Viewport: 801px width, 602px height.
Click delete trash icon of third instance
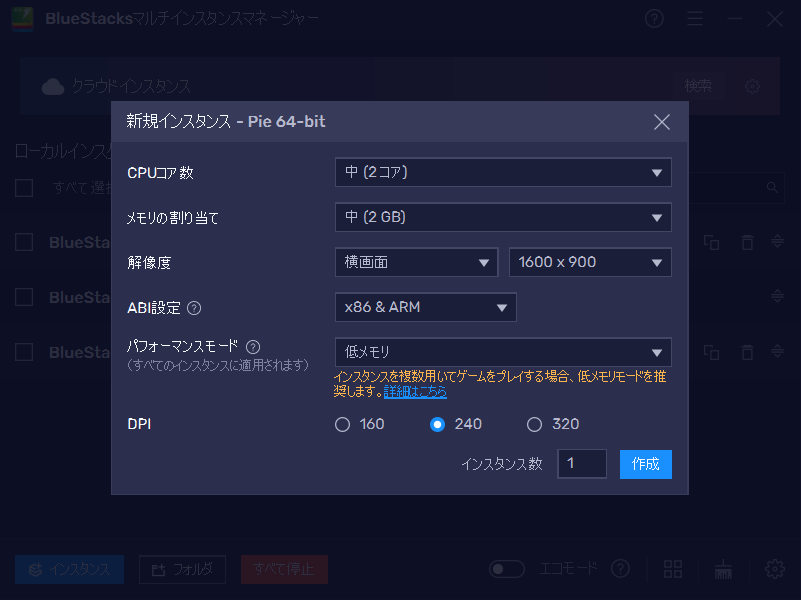tap(747, 352)
